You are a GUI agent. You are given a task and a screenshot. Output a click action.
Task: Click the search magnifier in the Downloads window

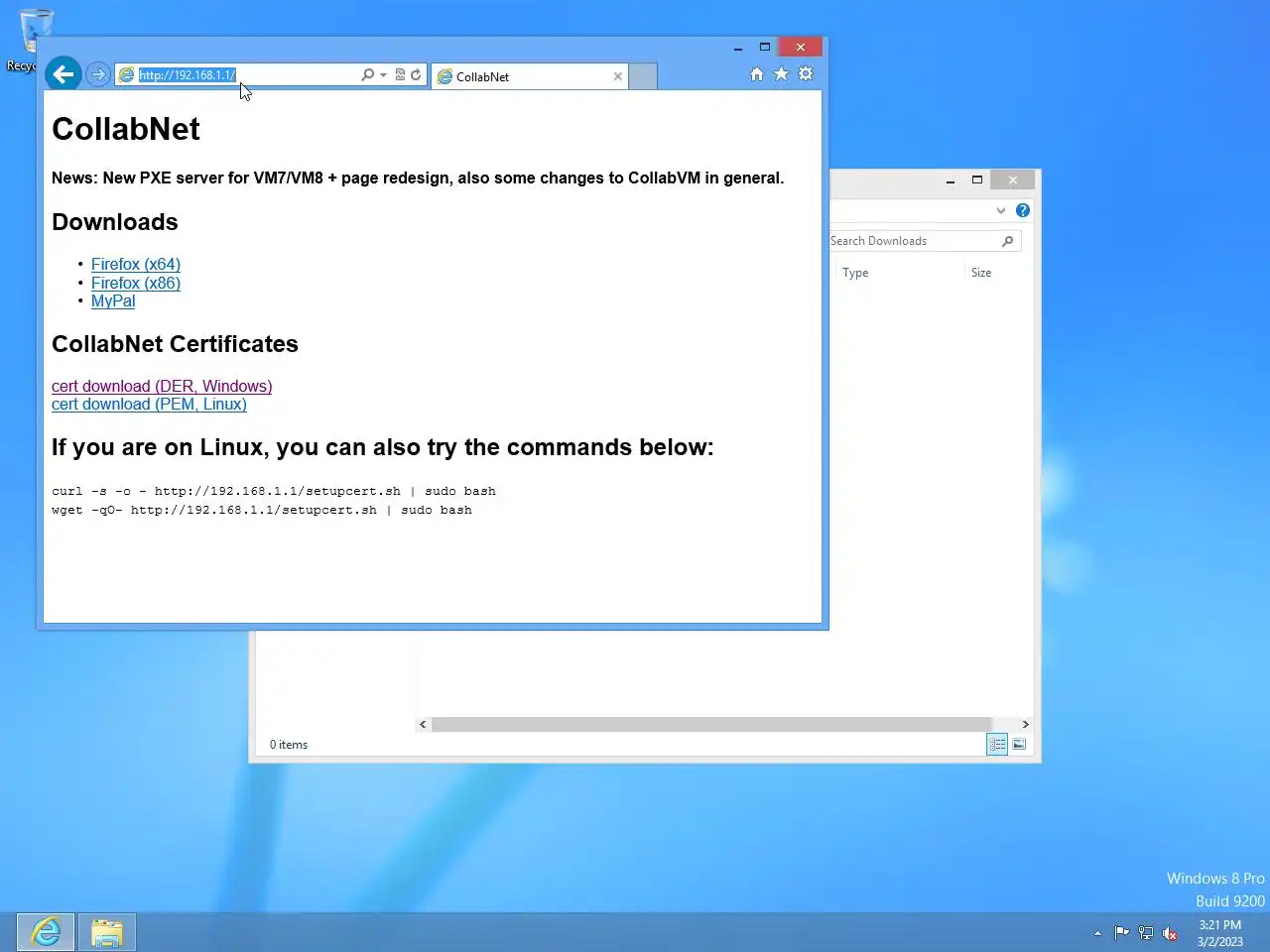point(1008,241)
